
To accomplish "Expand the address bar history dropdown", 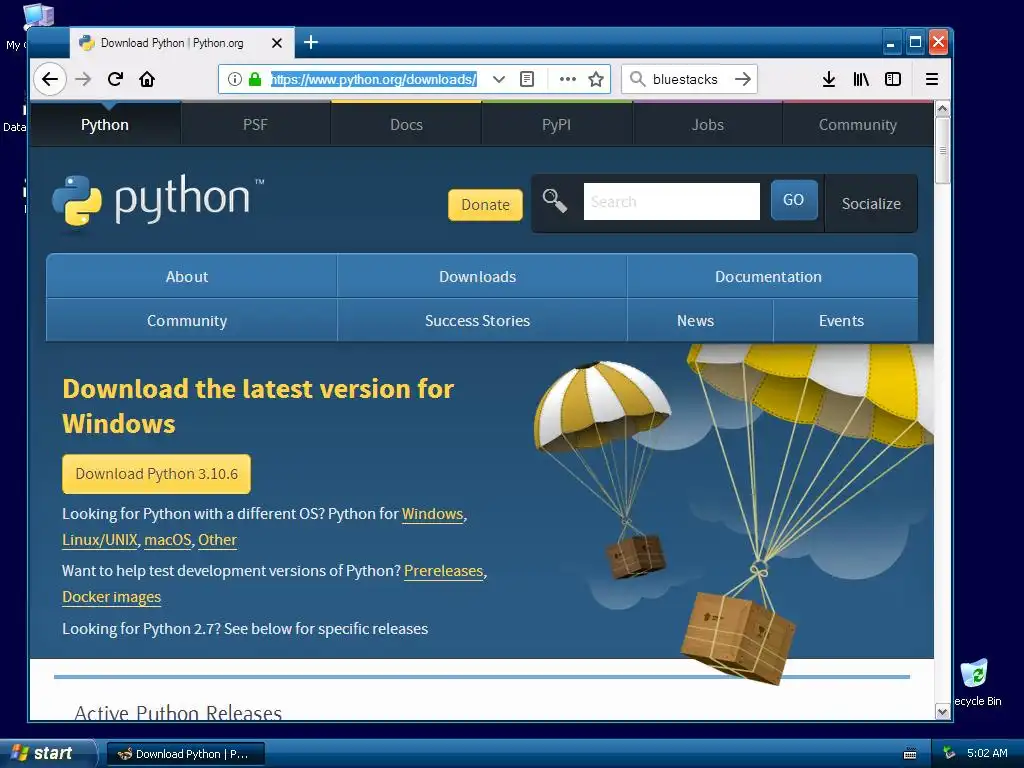I will click(x=498, y=79).
